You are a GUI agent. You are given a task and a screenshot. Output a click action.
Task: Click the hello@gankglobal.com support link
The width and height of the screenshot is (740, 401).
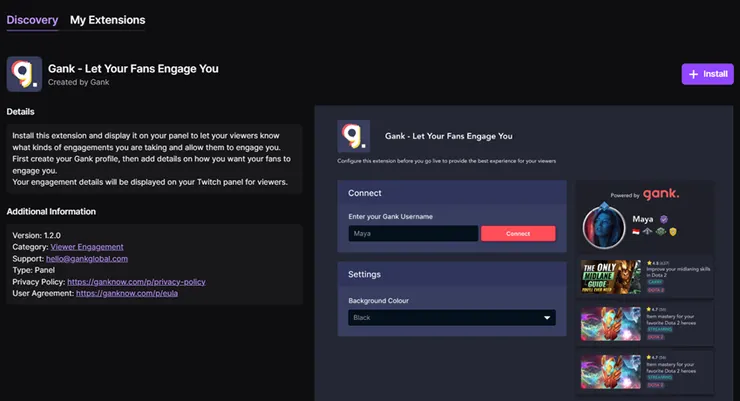pyautogui.click(x=87, y=259)
